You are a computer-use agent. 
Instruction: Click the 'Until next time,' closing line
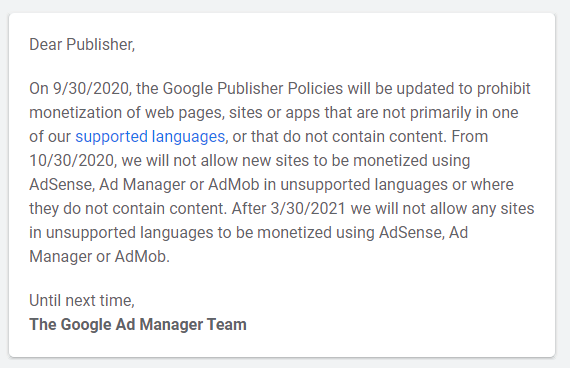coord(82,301)
